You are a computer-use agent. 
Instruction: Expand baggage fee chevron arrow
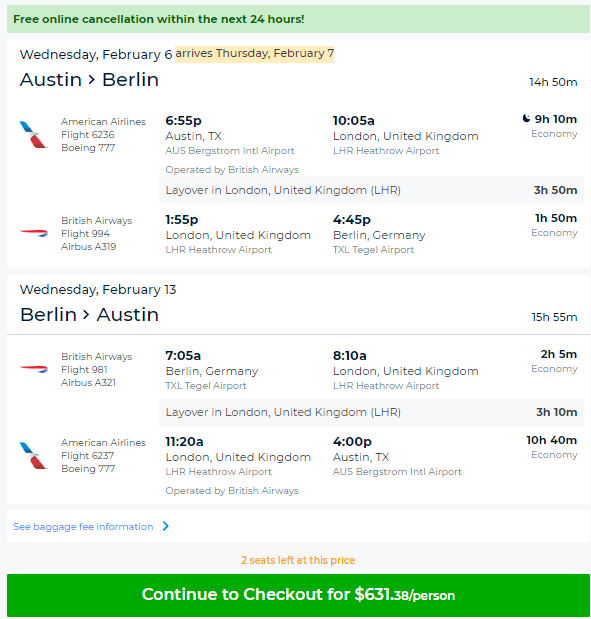166,526
